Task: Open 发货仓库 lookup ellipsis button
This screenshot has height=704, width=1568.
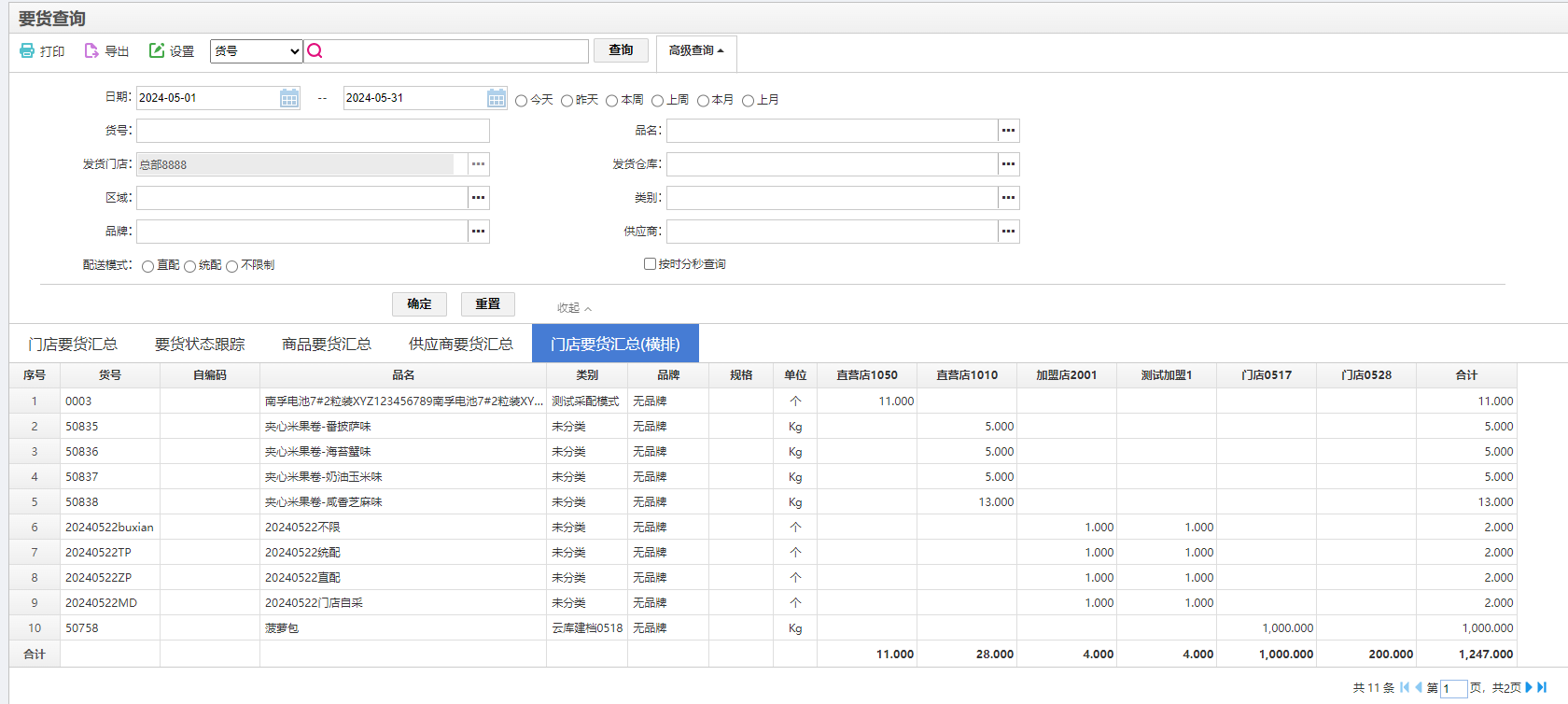Action: coord(1008,164)
